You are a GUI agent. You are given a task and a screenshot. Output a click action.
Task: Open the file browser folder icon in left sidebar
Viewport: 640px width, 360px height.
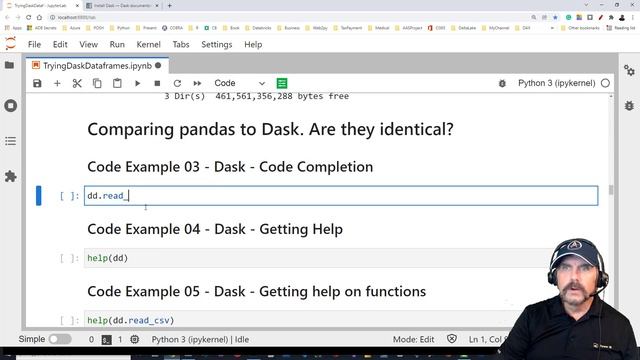click(9, 65)
